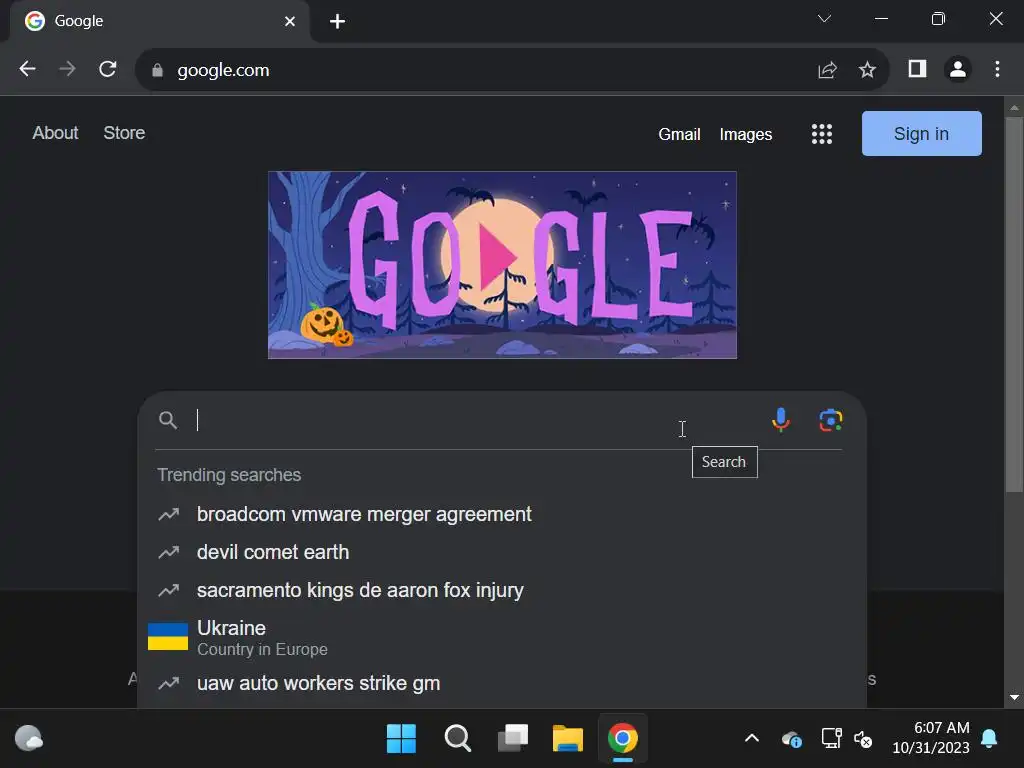Click the vertical scrollbar thumb
Image resolution: width=1024 pixels, height=768 pixels.
point(1014,305)
